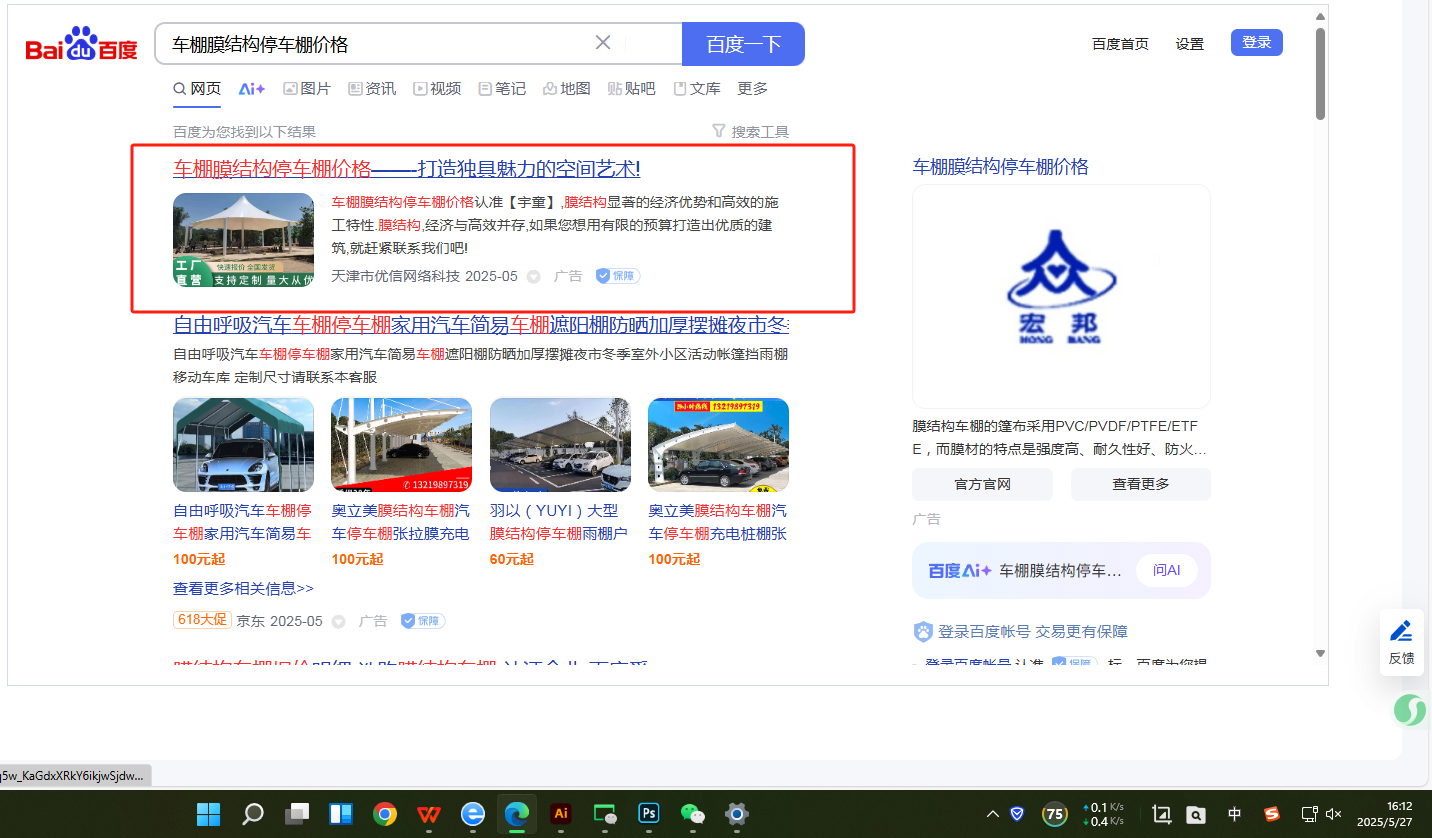Viewport: 1432px width, 838px height.
Task: Expand the arrow next to 天津市优信网络科技 2025-05
Action: pos(534,277)
